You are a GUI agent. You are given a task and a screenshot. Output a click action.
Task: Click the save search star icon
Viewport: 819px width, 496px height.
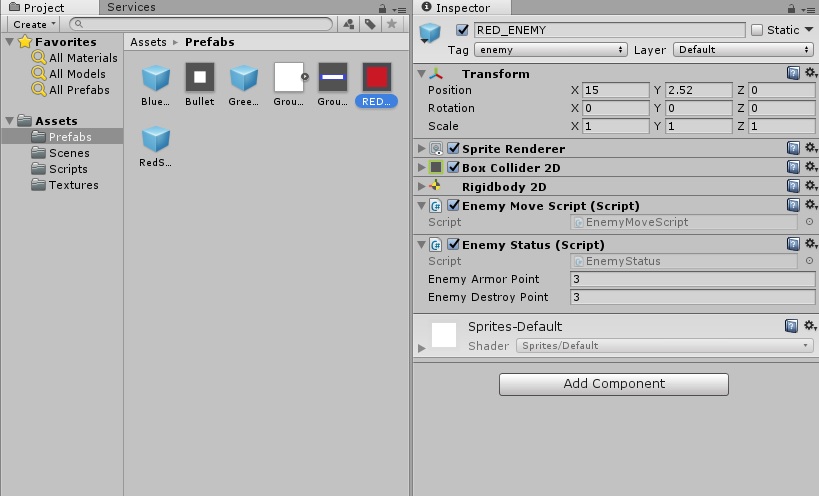point(391,24)
